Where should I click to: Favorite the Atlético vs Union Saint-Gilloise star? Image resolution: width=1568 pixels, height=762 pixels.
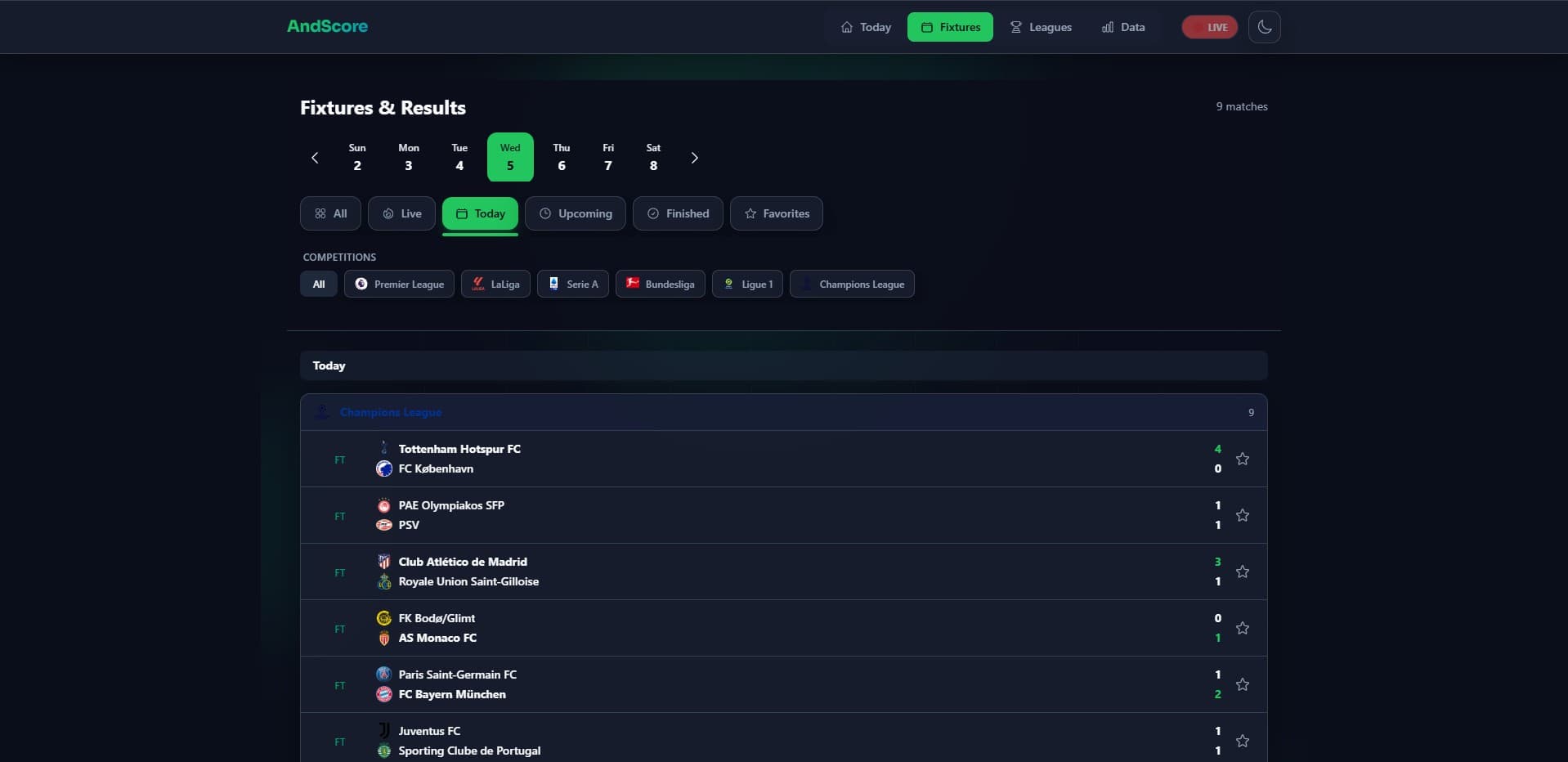pos(1242,571)
